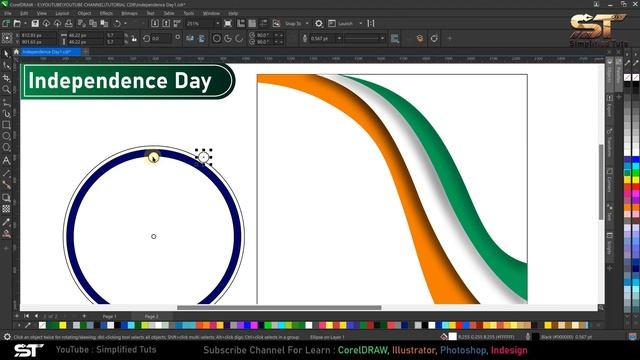Click the Paste icon in standard toolbar
This screenshot has width=640, height=360.
point(104,24)
